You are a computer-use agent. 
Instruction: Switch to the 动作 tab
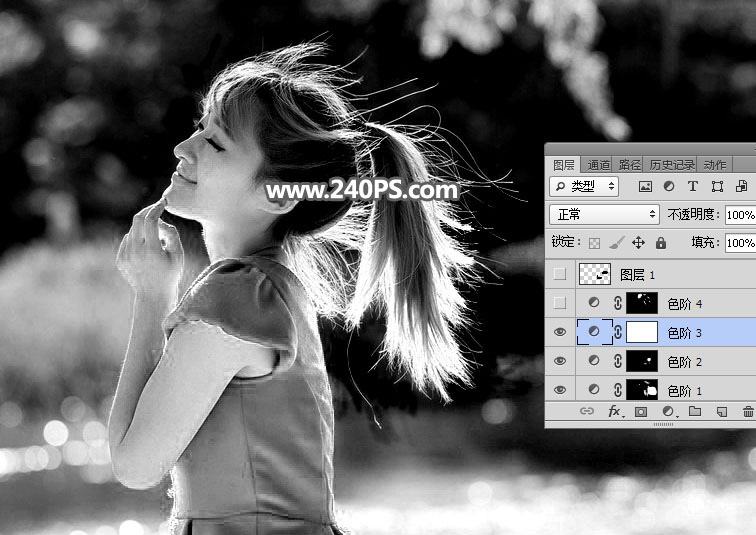[x=715, y=165]
